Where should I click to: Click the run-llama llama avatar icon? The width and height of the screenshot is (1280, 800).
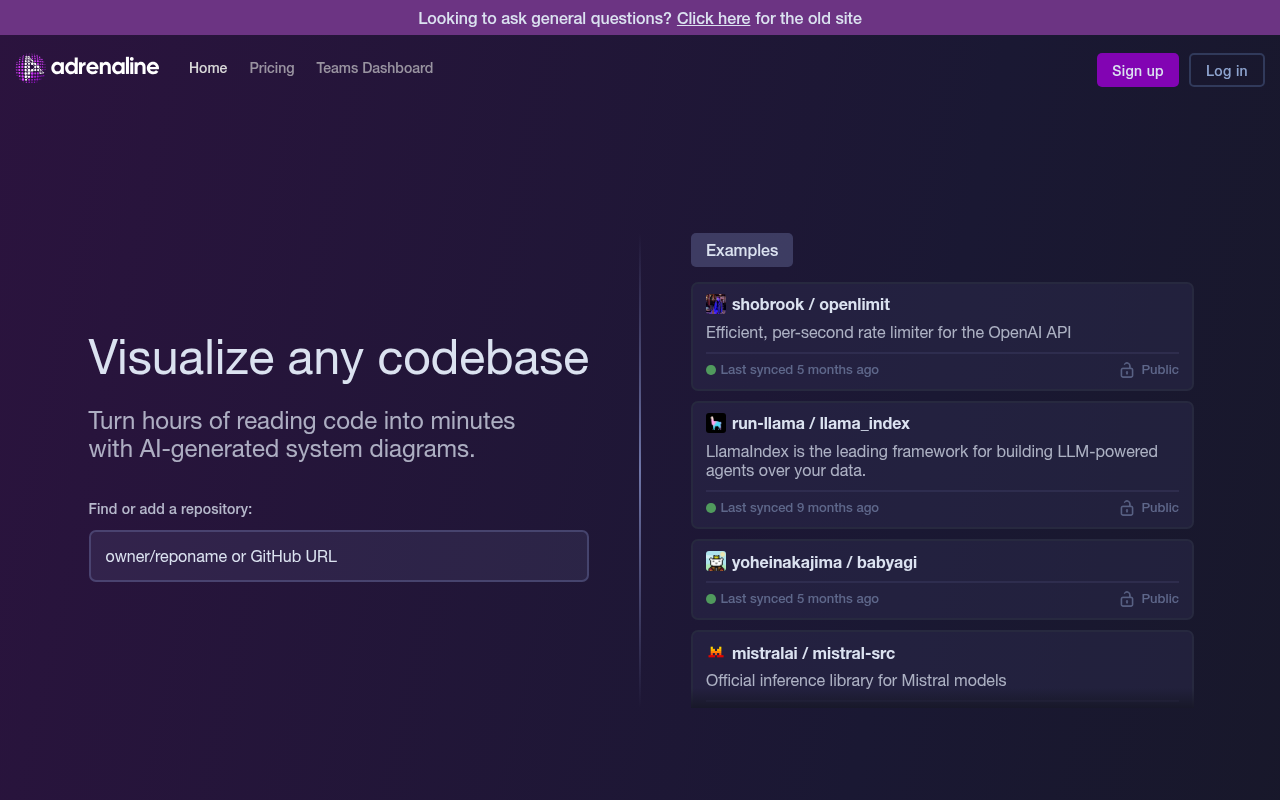(x=716, y=422)
